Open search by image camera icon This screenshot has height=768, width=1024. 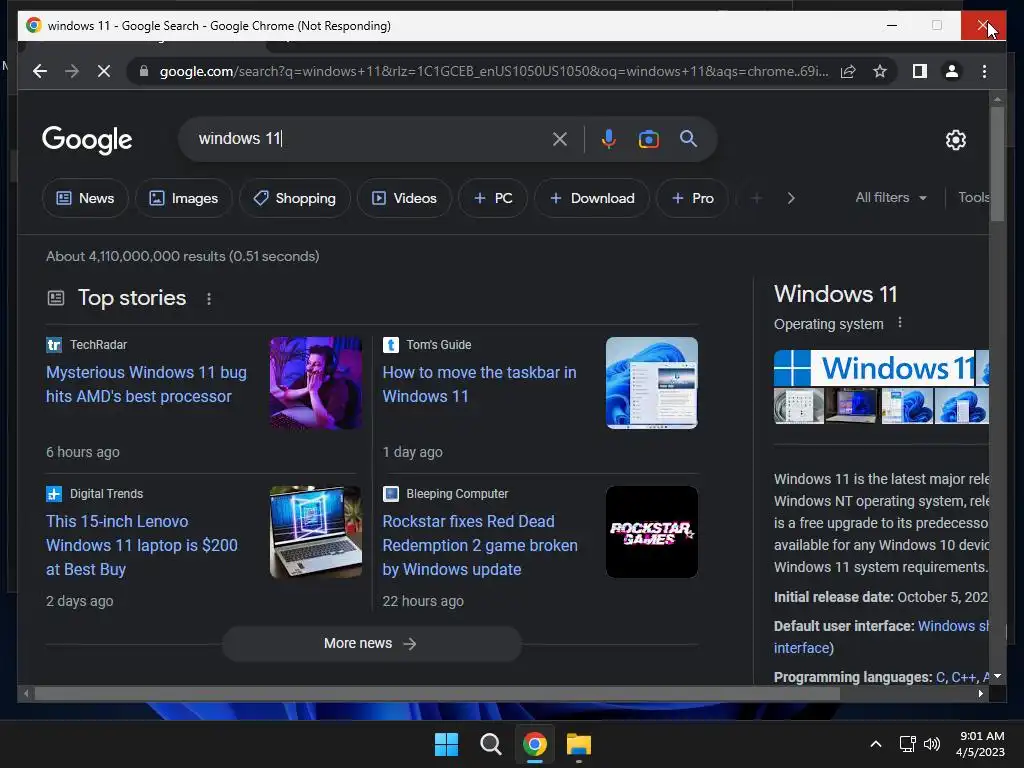coord(648,139)
